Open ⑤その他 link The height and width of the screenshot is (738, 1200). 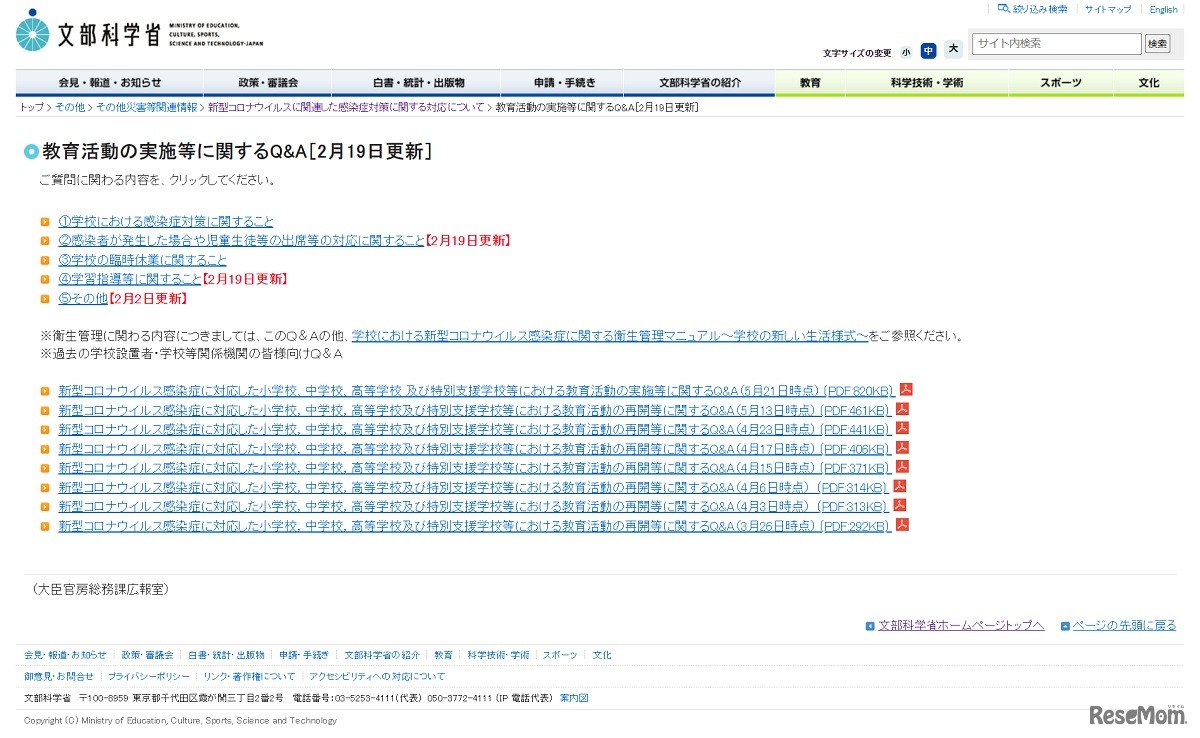(x=83, y=298)
